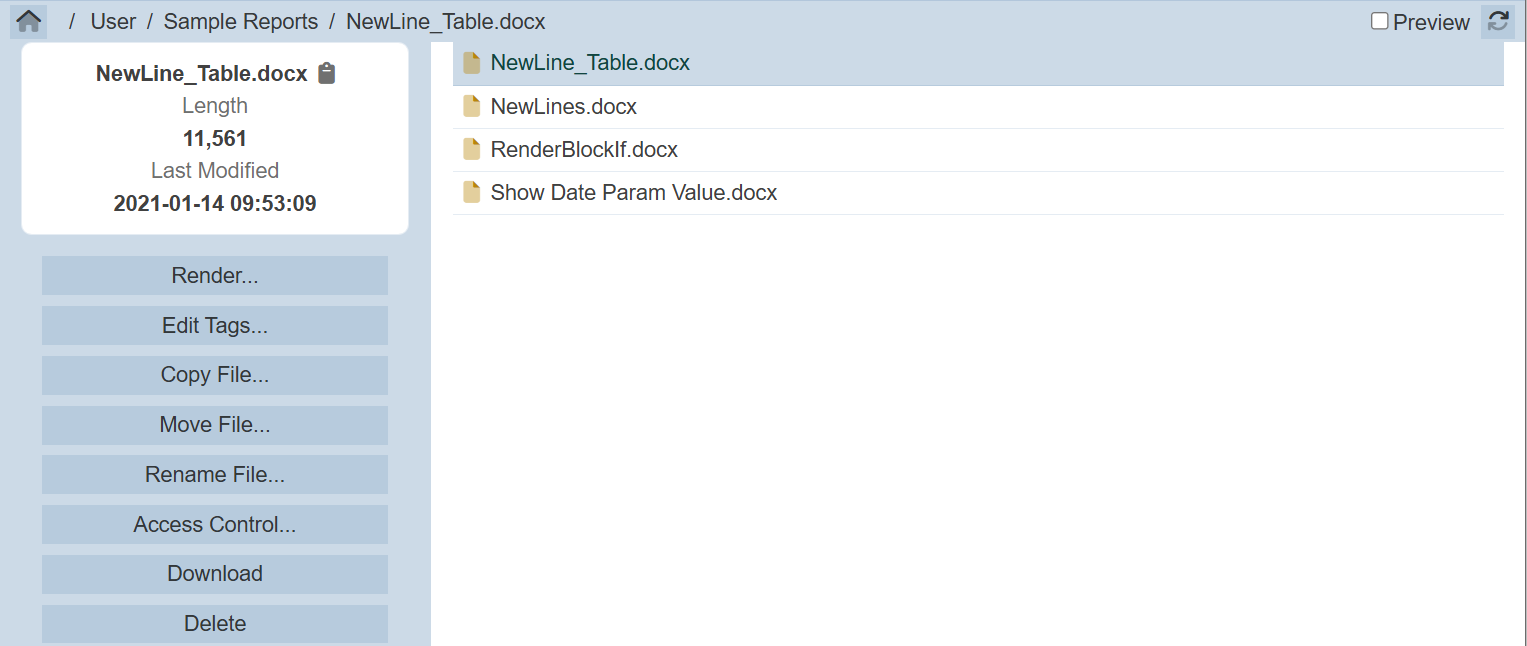The image size is (1527, 646).
Task: Click the refresh icon
Action: [1497, 21]
